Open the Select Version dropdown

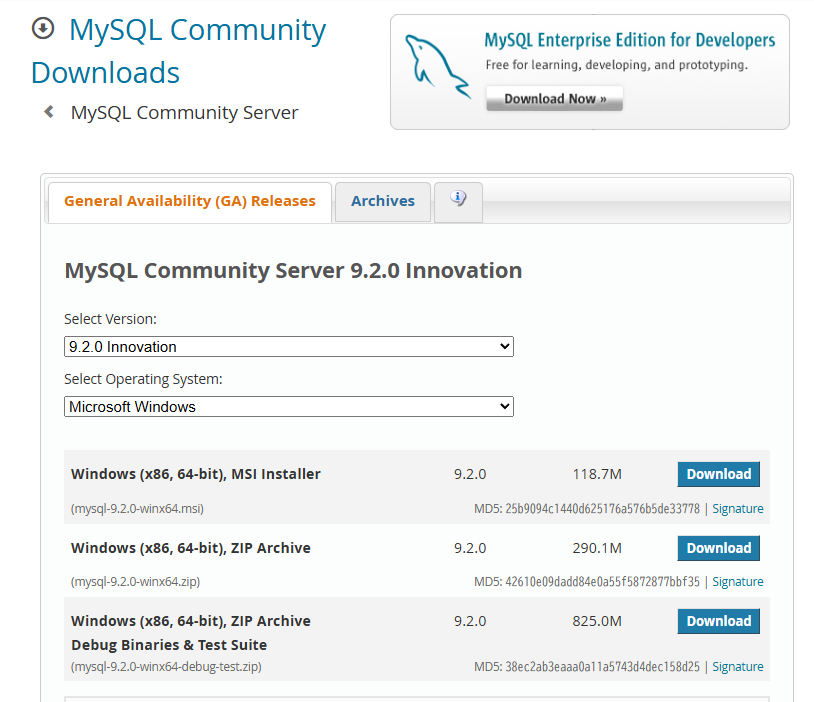[288, 346]
